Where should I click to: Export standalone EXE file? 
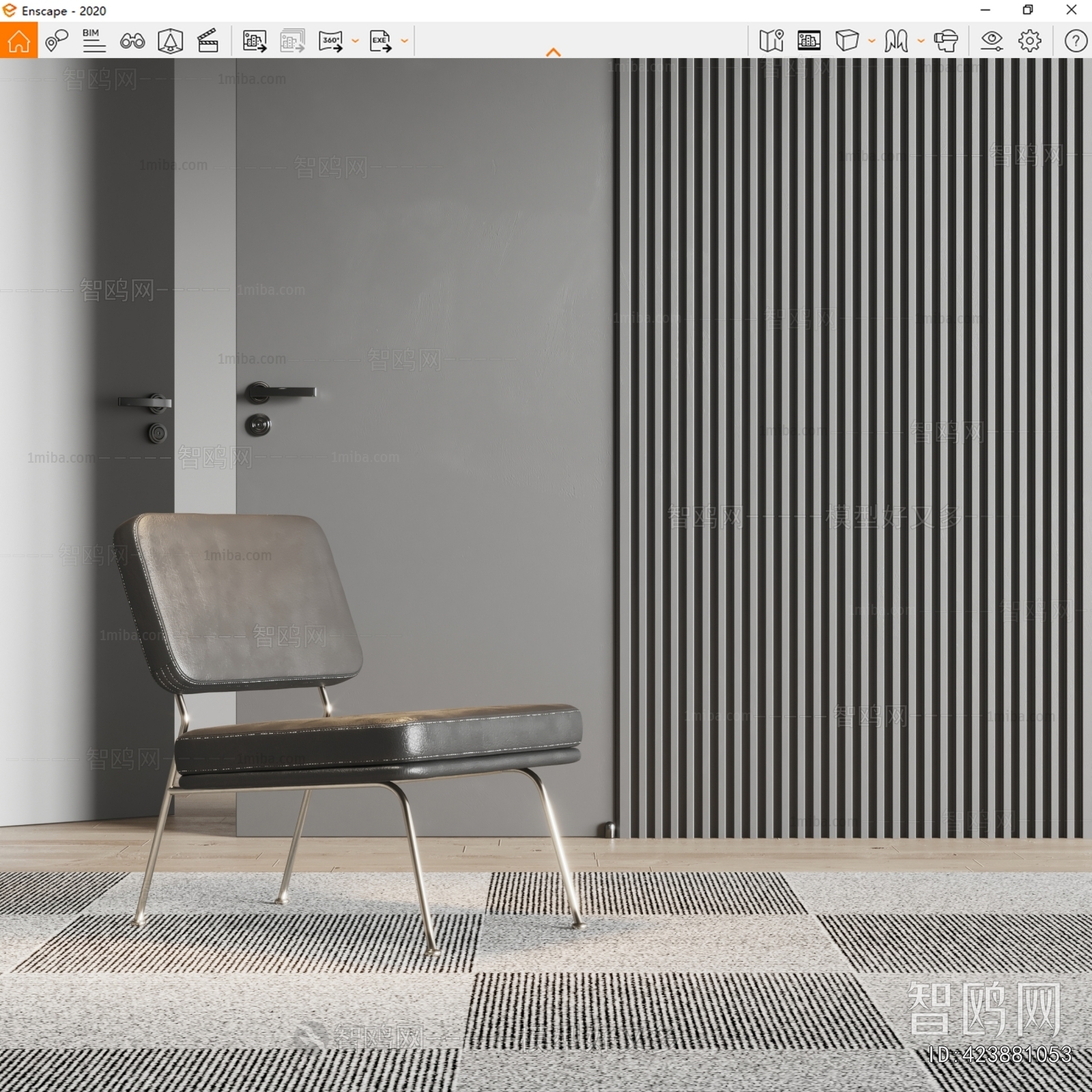pos(381,41)
